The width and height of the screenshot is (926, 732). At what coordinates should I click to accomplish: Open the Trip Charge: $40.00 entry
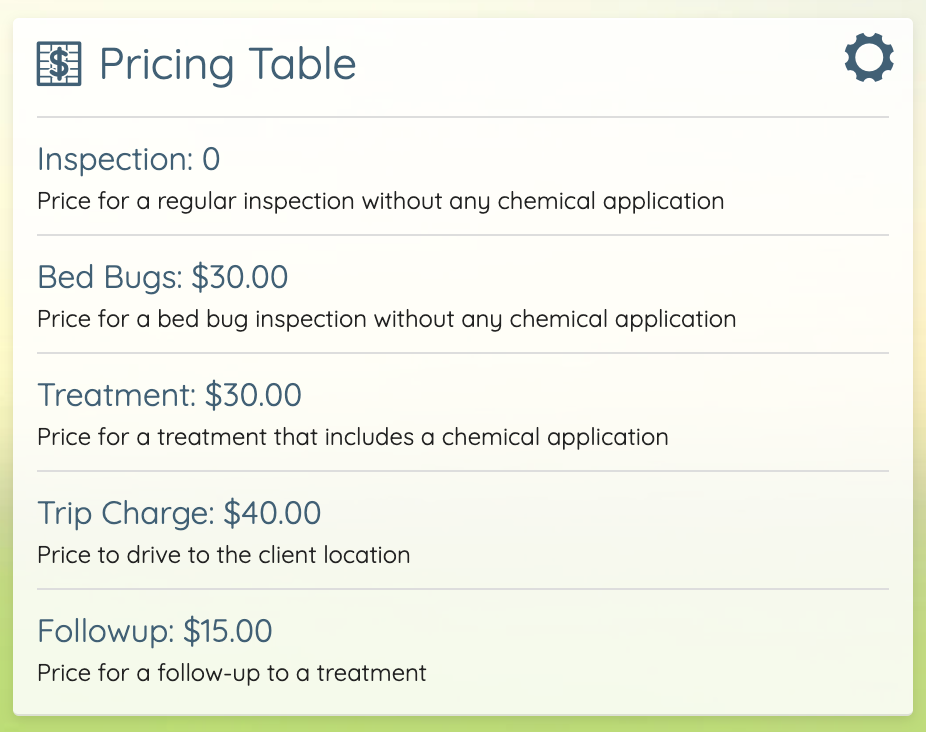tap(179, 513)
